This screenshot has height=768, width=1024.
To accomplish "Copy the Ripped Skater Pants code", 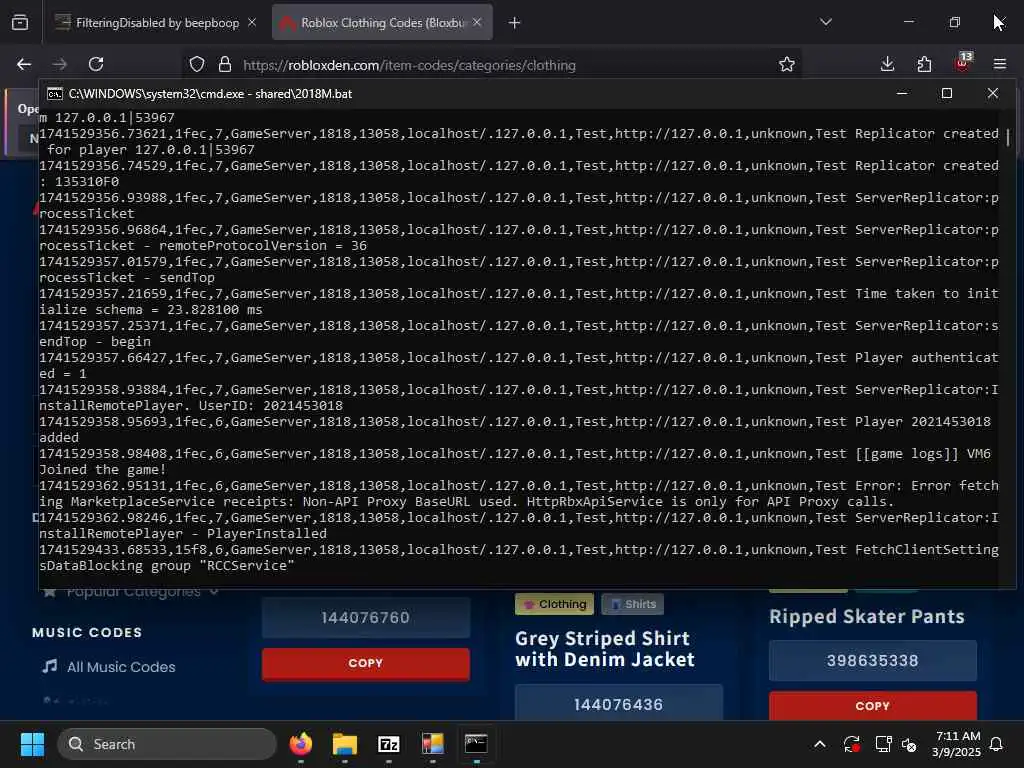I will coord(872,705).
